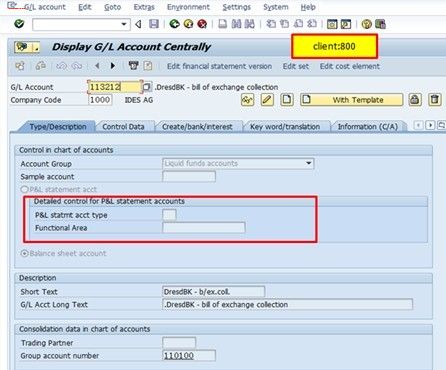This screenshot has width=446, height=370.
Task: Click the Group account number field
Action: [x=189, y=355]
